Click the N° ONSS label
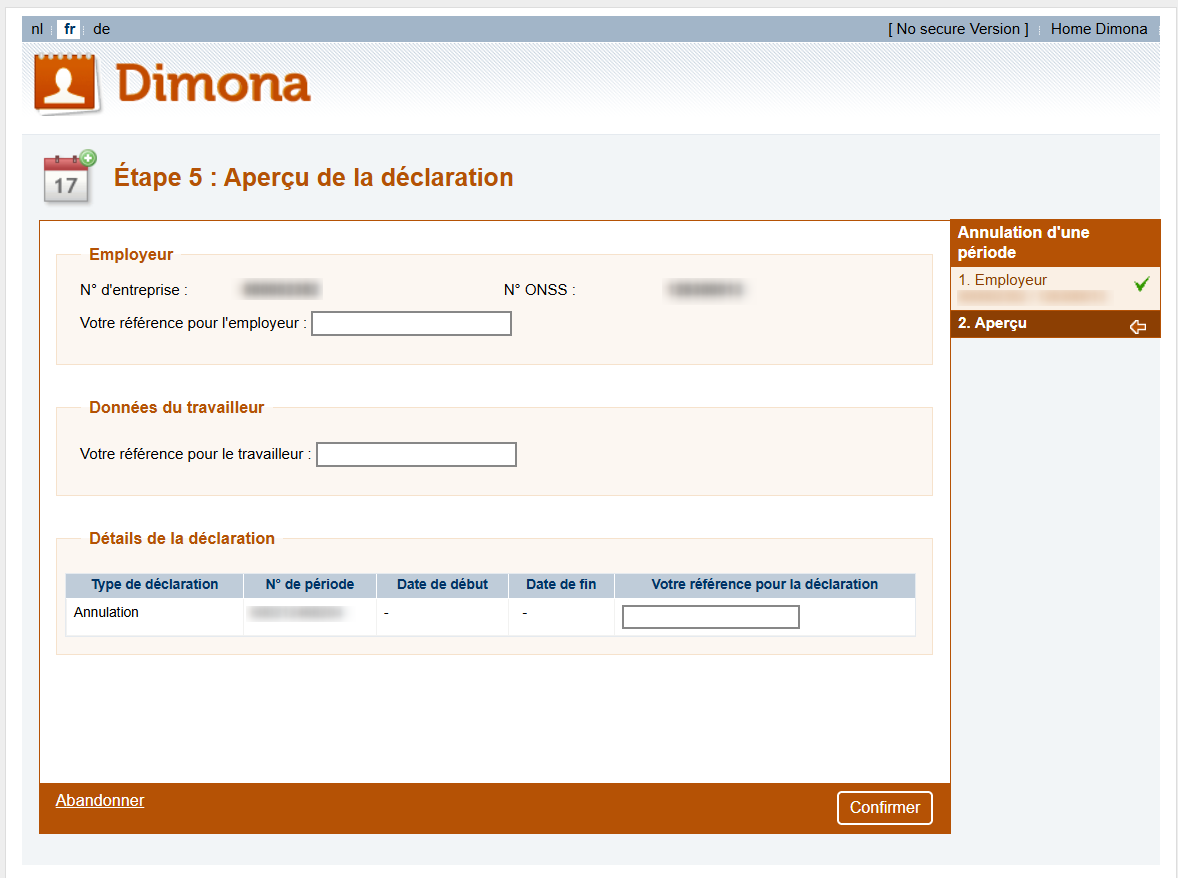1178x878 pixels. pyautogui.click(x=539, y=290)
